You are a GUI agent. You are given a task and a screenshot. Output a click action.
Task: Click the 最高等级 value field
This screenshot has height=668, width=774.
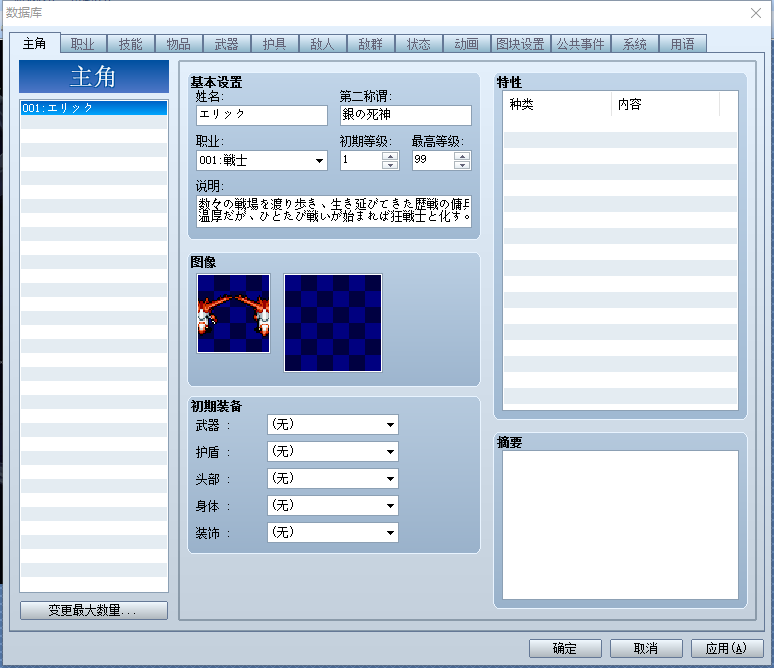[x=433, y=160]
